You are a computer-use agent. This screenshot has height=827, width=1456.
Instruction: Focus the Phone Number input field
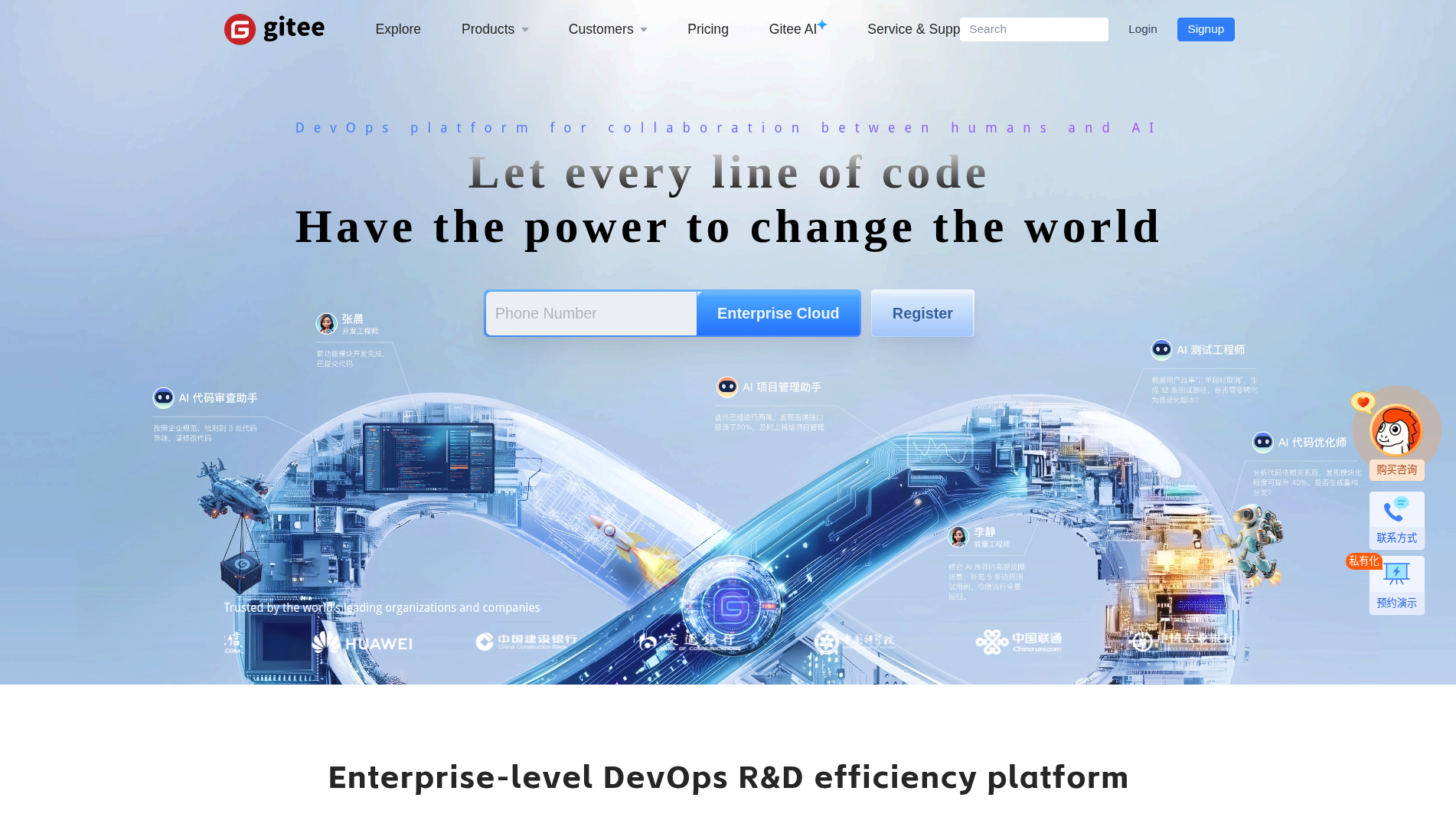click(591, 313)
